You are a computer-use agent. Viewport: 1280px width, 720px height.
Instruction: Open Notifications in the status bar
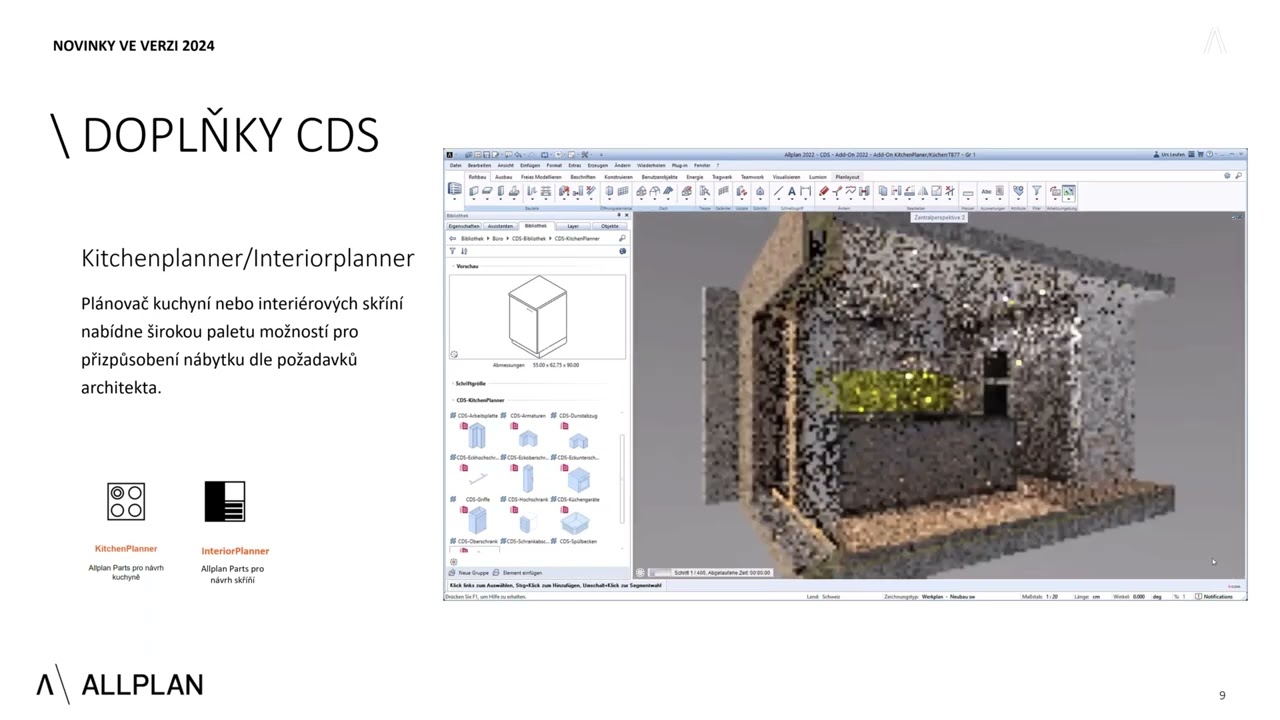click(x=1215, y=597)
